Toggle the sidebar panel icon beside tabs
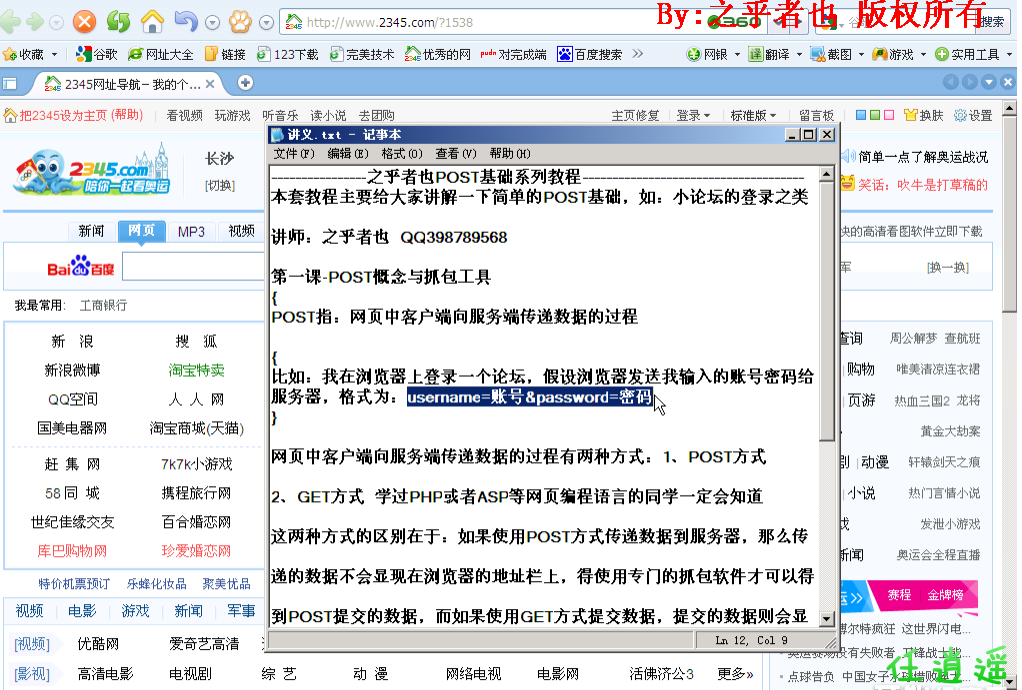Screen dimensions: 1022x690 (10, 83)
